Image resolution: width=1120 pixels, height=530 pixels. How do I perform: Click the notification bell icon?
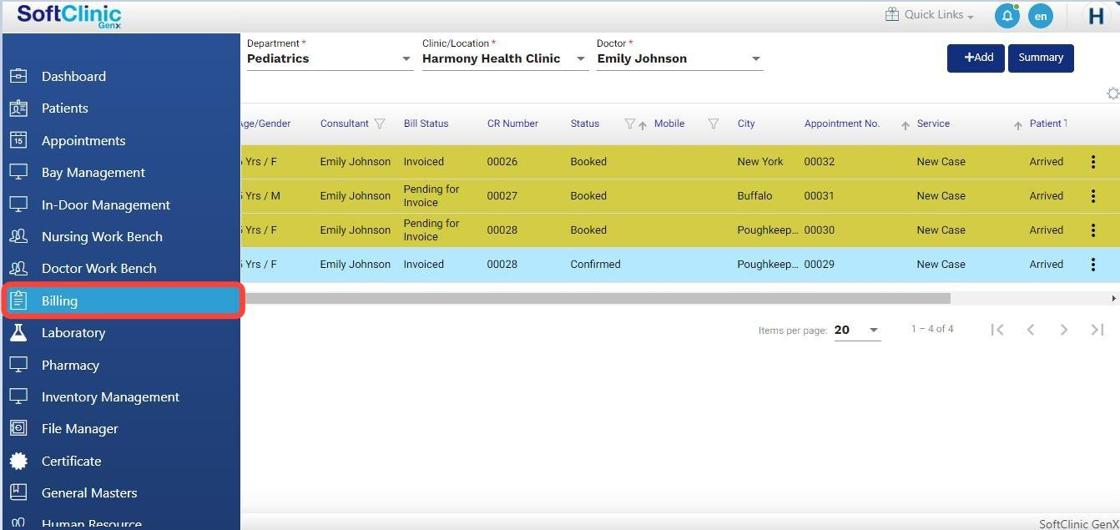click(1006, 16)
